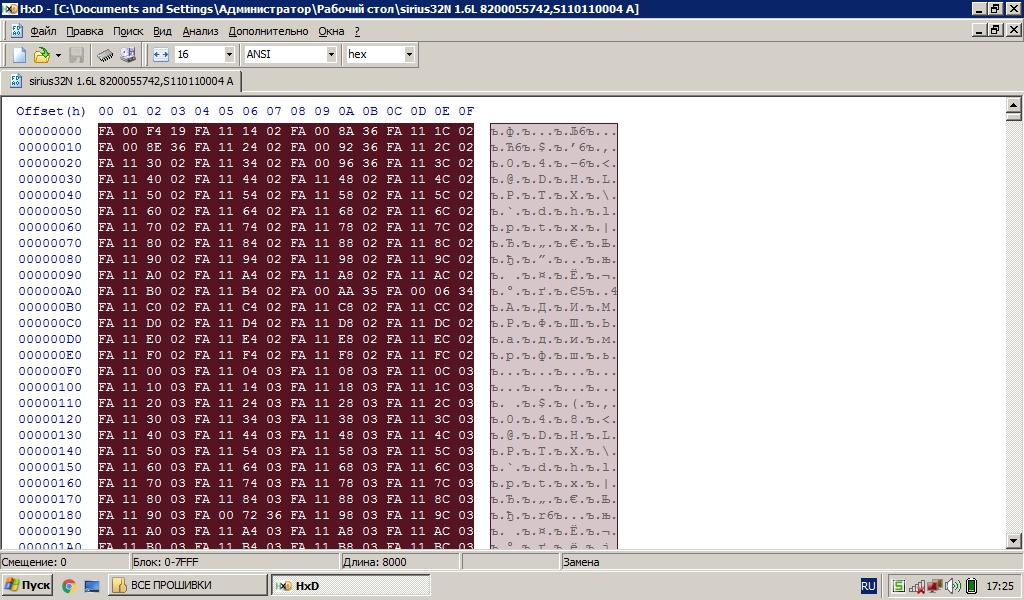Image resolution: width=1024 pixels, height=600 pixels.
Task: Click the Open file folder icon
Action: (x=41, y=55)
